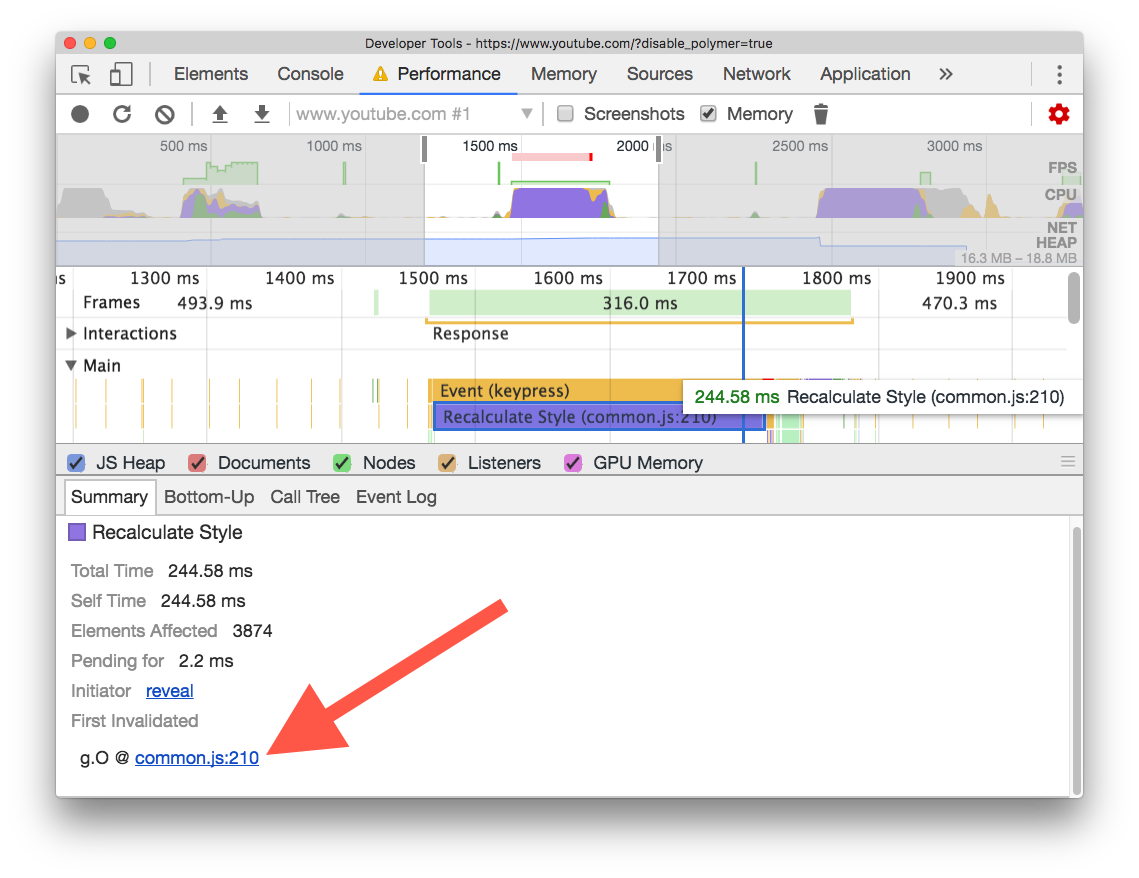Image resolution: width=1139 pixels, height=878 pixels.
Task: Open the Sources panel
Action: coord(660,74)
